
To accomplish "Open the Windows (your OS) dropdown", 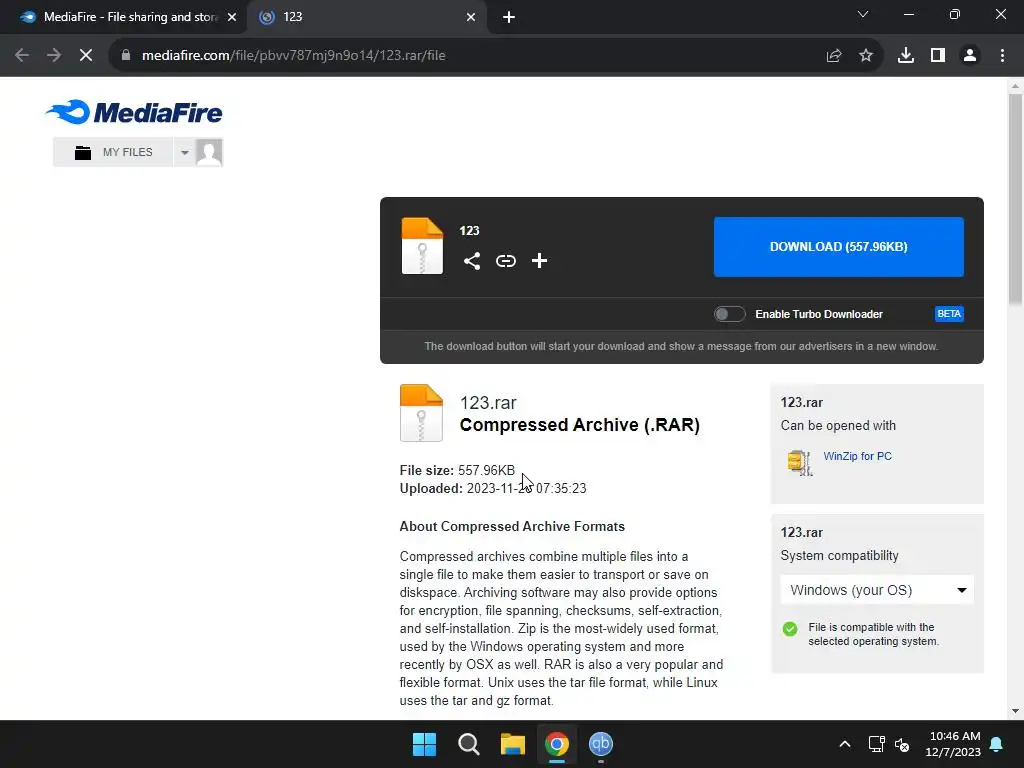I will [x=876, y=590].
